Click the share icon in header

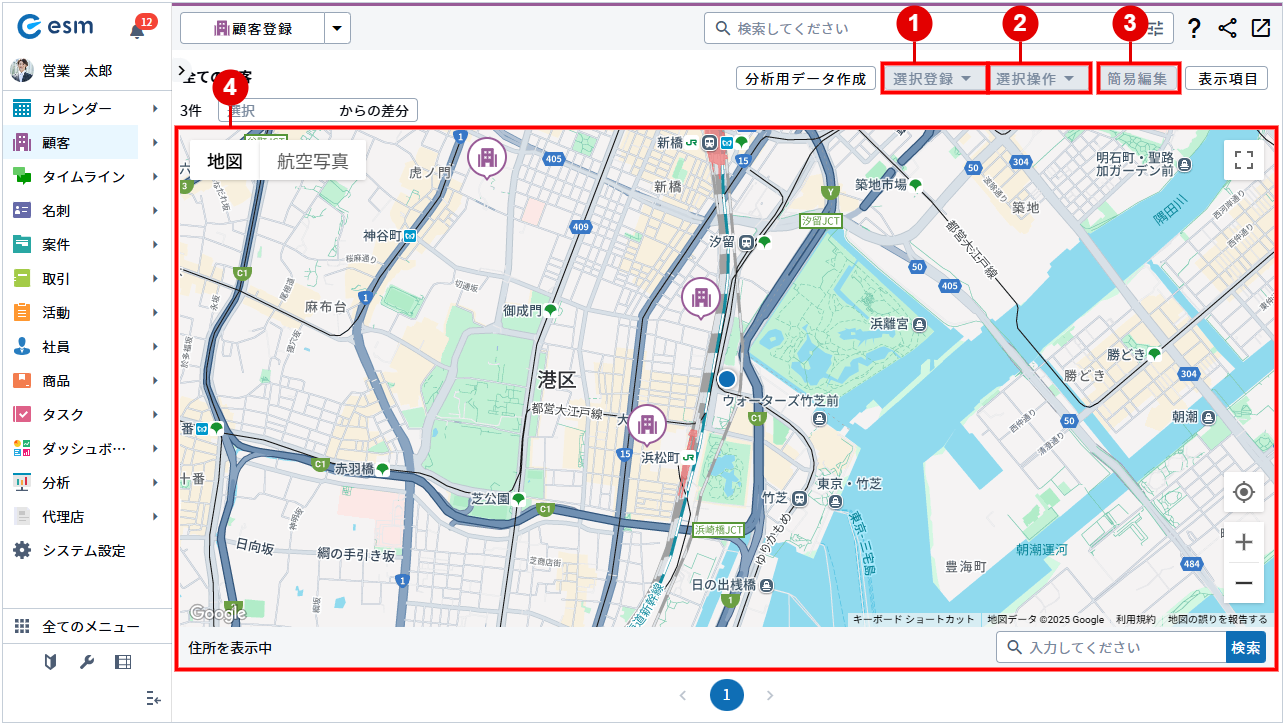click(x=1228, y=28)
